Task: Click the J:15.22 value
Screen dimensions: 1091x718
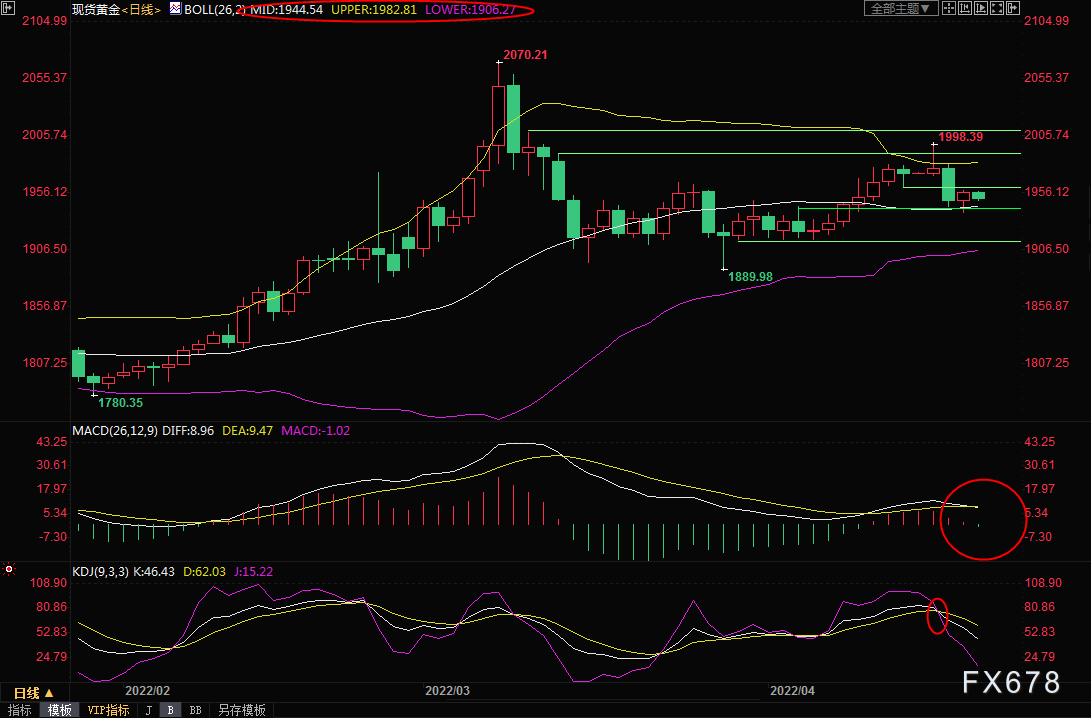Action: pyautogui.click(x=253, y=572)
